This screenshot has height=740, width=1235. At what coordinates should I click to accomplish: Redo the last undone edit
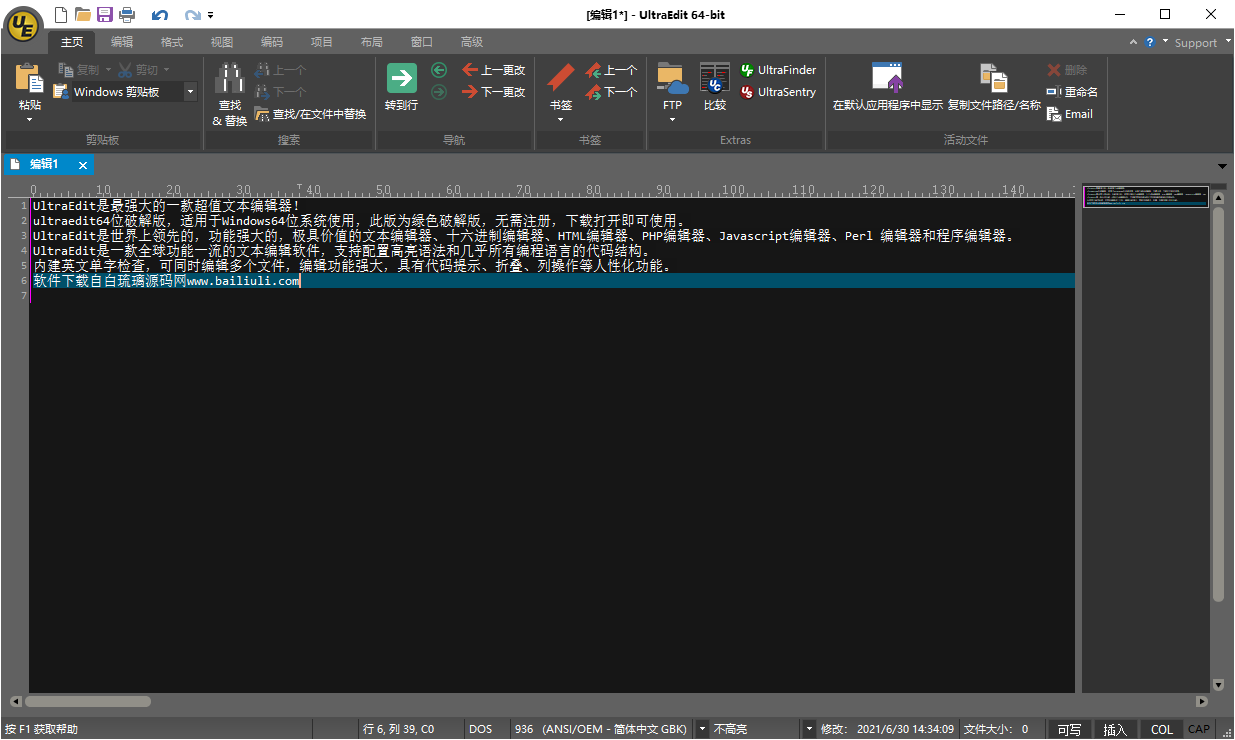(192, 15)
